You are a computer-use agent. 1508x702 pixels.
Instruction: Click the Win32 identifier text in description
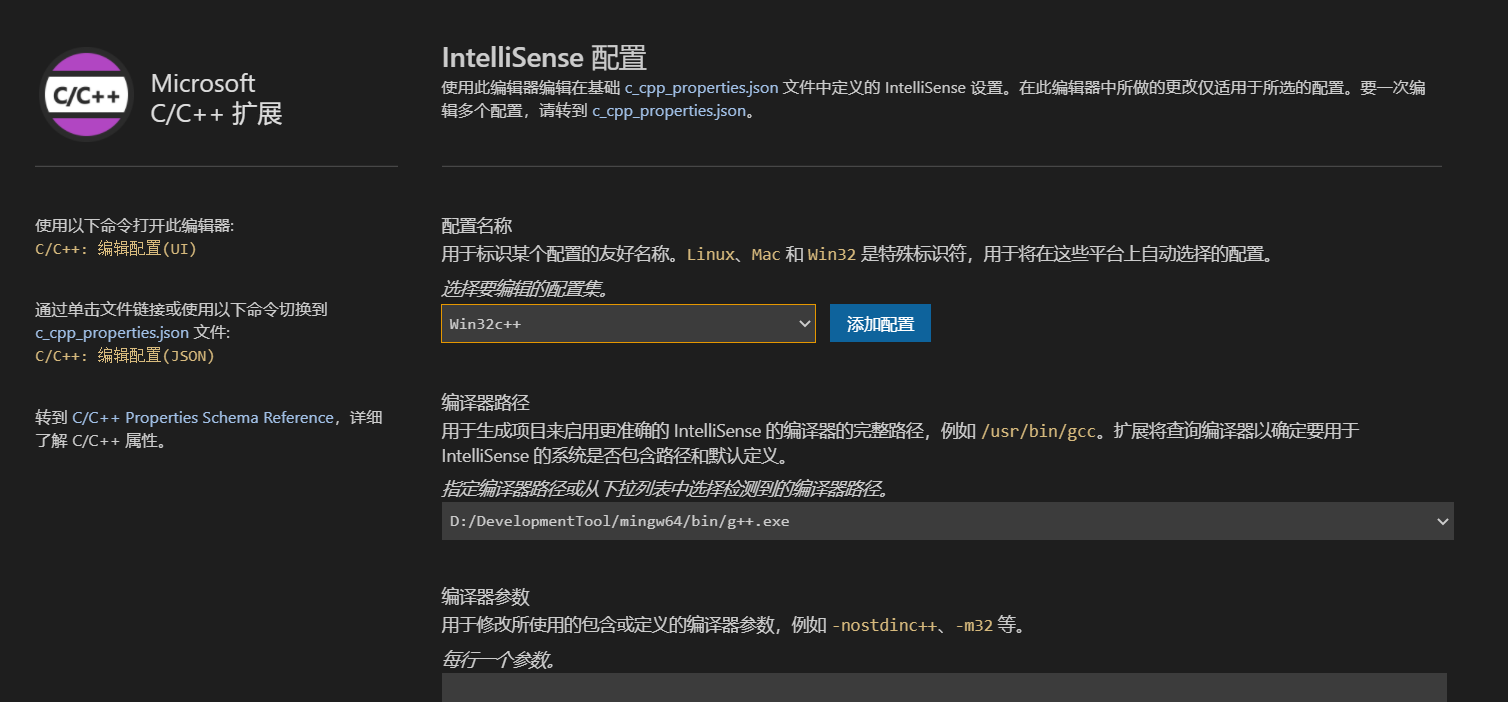[x=832, y=254]
